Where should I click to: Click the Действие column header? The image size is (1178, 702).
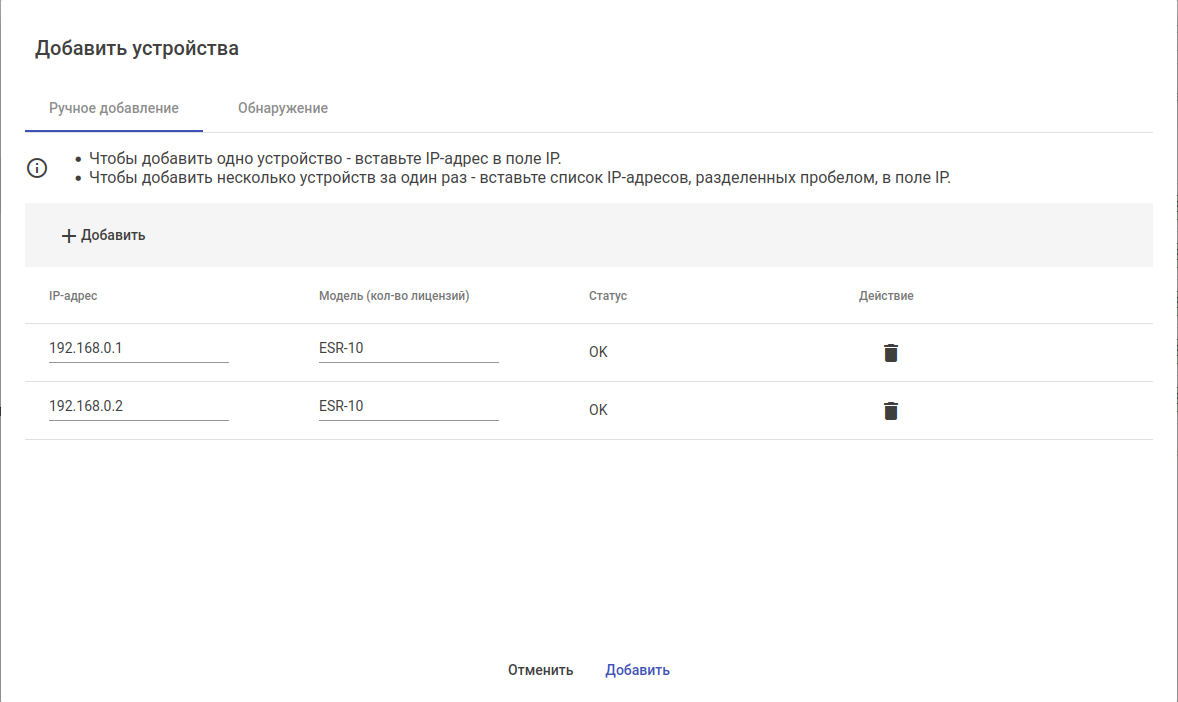tap(886, 296)
